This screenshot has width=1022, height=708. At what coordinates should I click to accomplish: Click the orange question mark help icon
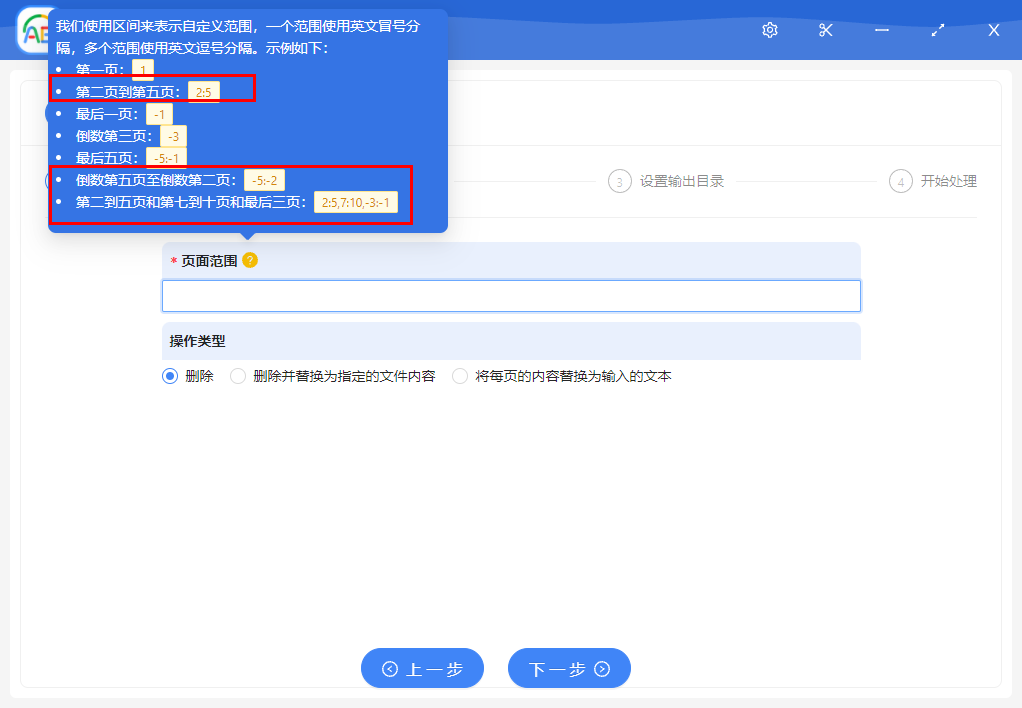248,259
